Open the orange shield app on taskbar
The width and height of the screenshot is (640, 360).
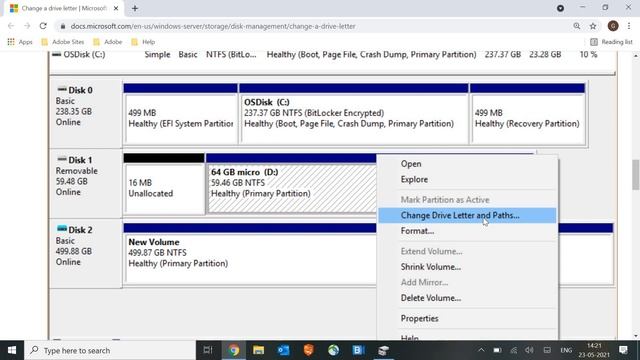309,350
